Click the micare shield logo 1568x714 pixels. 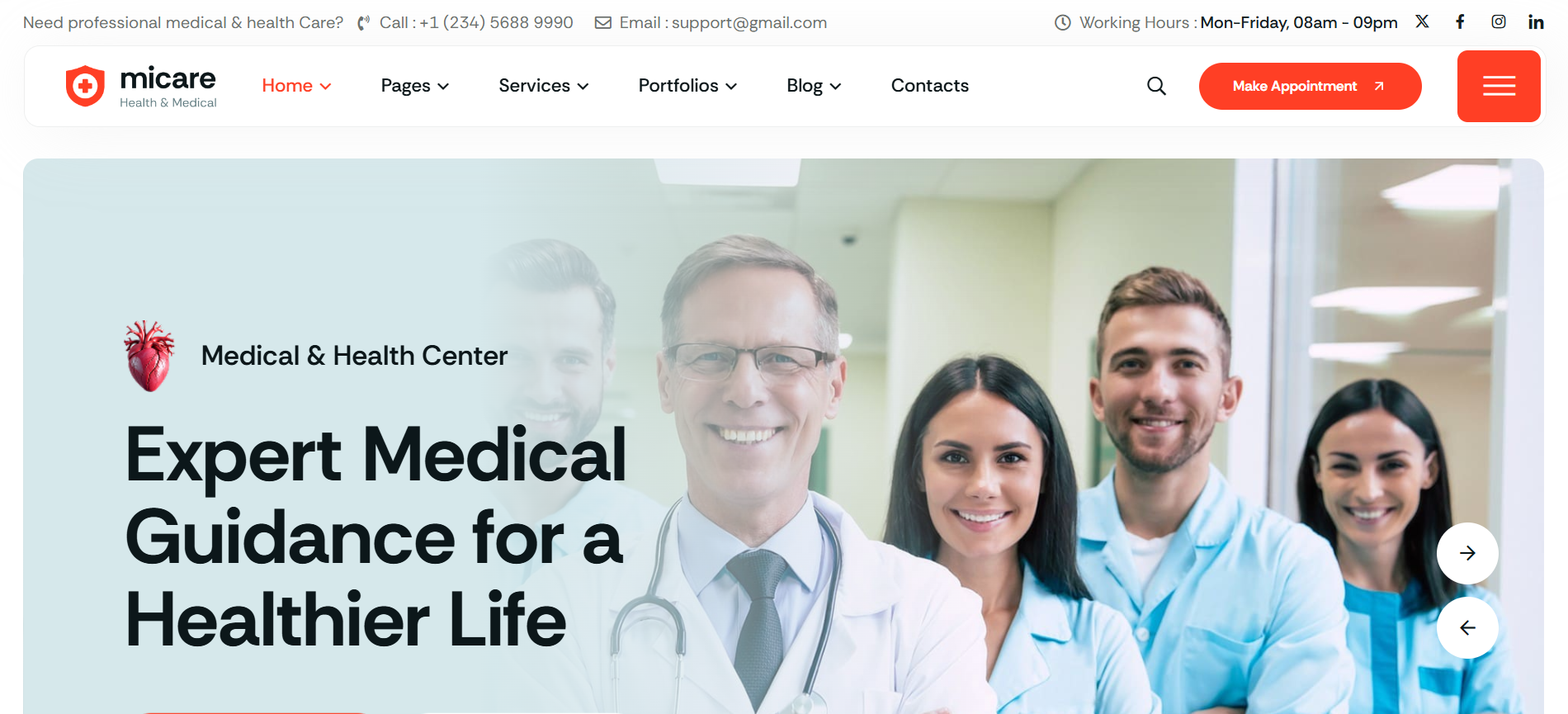coord(85,86)
